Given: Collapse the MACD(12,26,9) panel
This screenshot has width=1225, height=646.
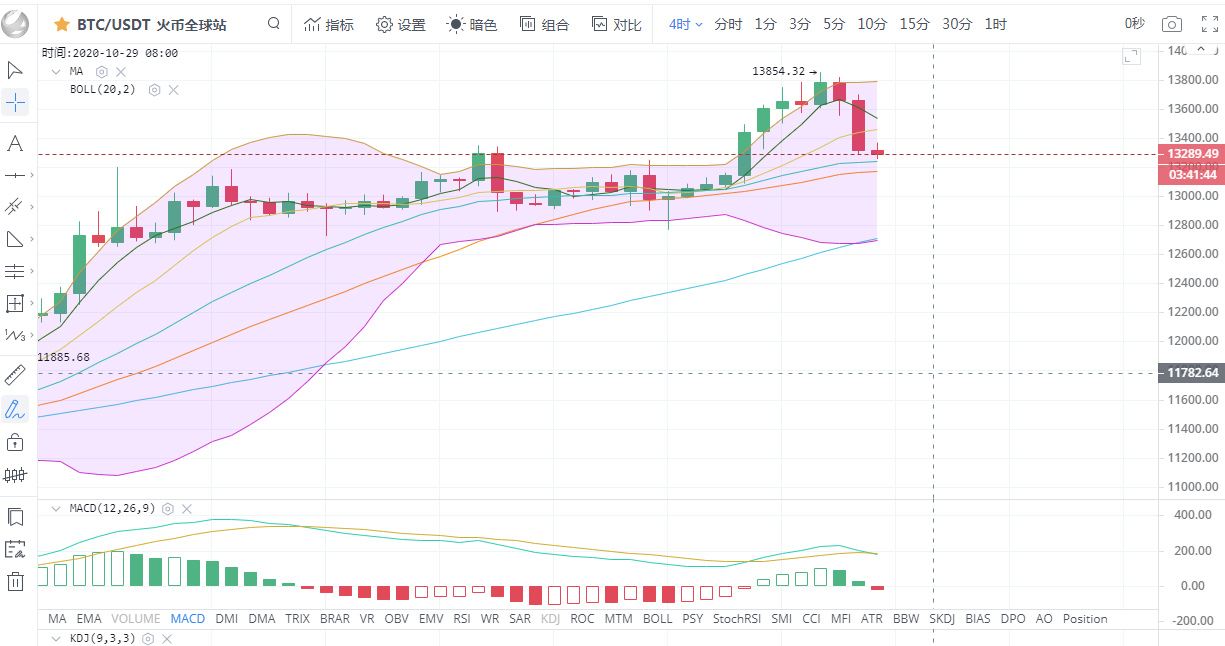Looking at the screenshot, I should 55,509.
